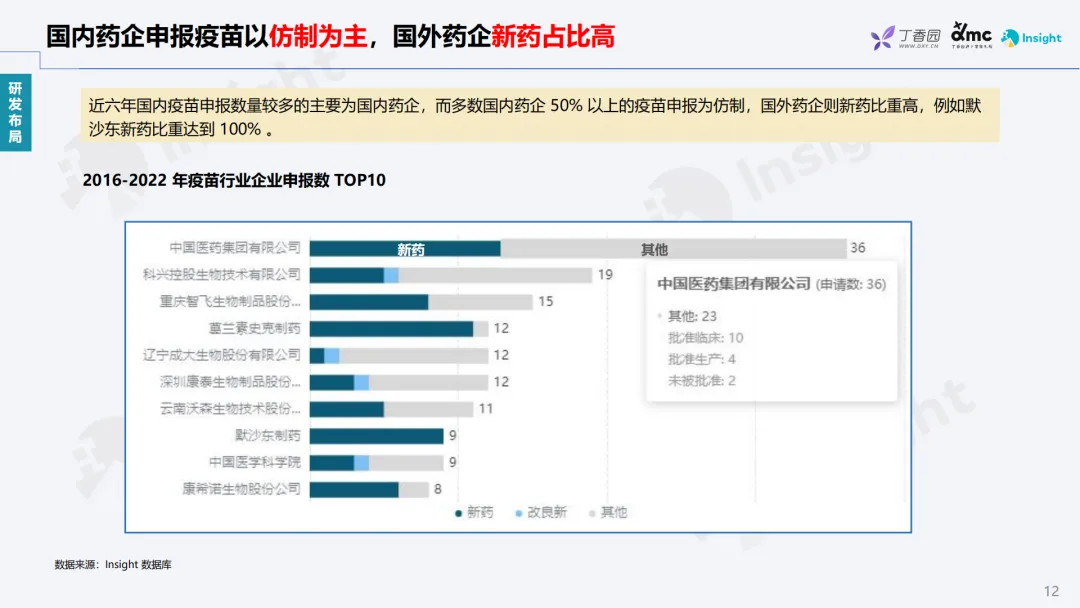Image resolution: width=1080 pixels, height=608 pixels.
Task: Click the 葛兰素史克制药 dark blue bar
Action: pos(391,328)
